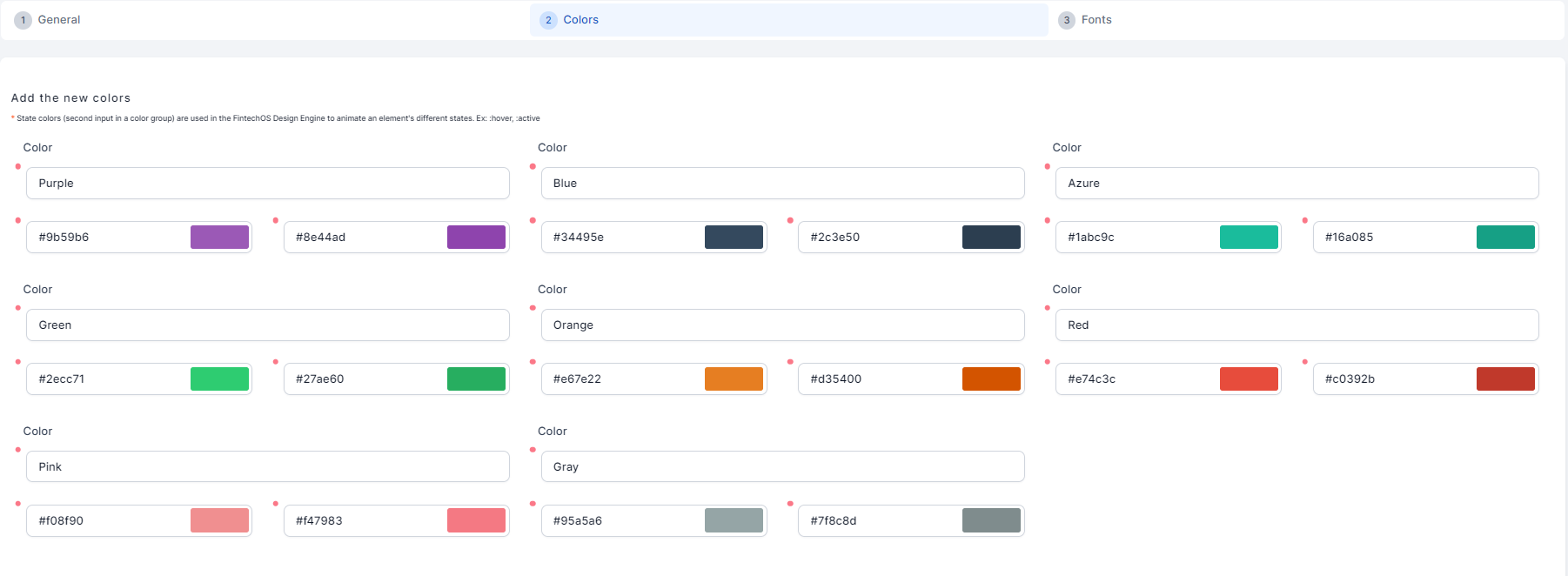Open the #2c3e50 color picker swatch
1568x576 pixels.
pos(991,238)
